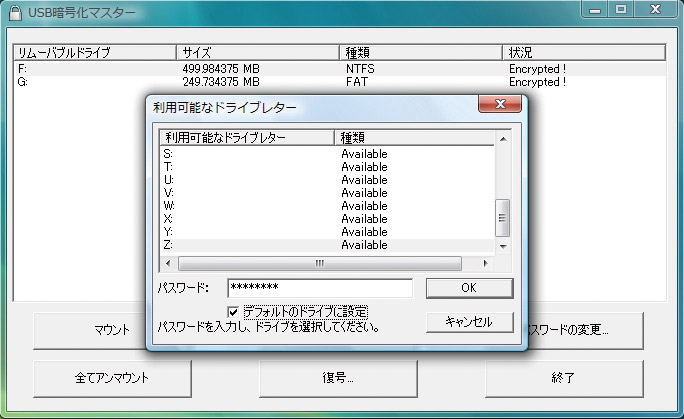Screen dimensions: 684x419
Task: Close the 利用可能なドライブレター dialog
Action: pyautogui.click(x=500, y=104)
